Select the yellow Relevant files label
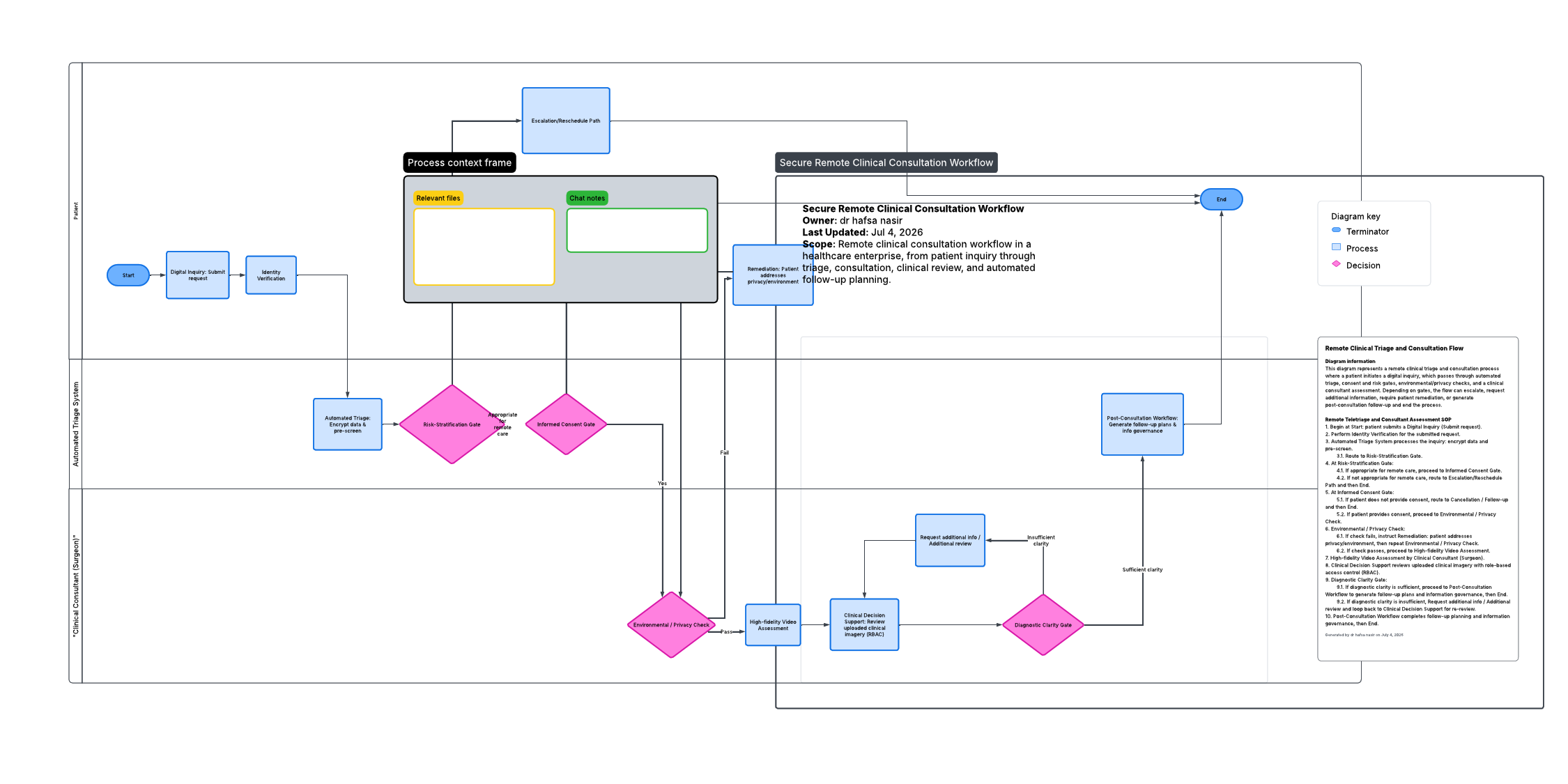The width and height of the screenshot is (1568, 784). tap(438, 199)
